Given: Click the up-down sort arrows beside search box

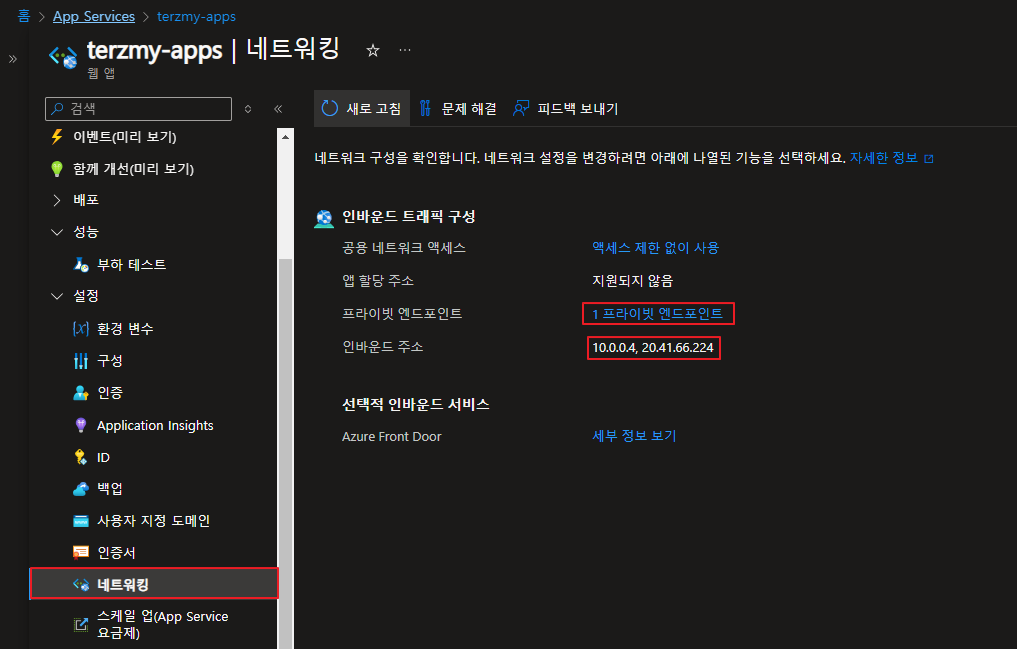Looking at the screenshot, I should point(248,109).
